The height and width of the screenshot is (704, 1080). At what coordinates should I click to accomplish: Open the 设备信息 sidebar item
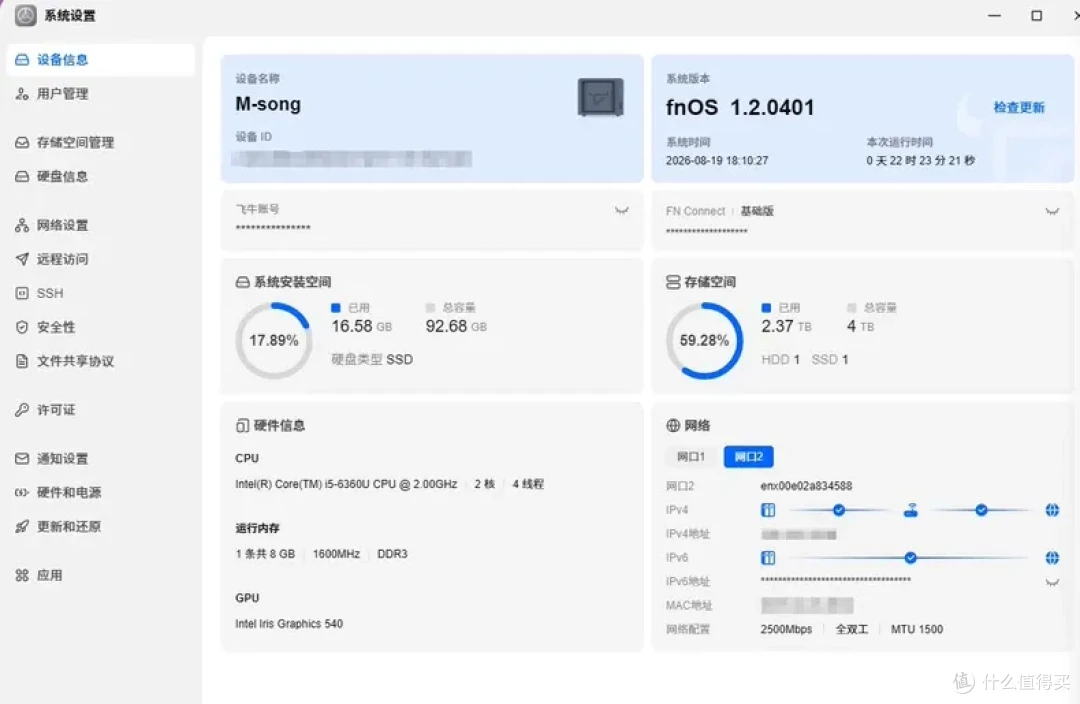(101, 60)
